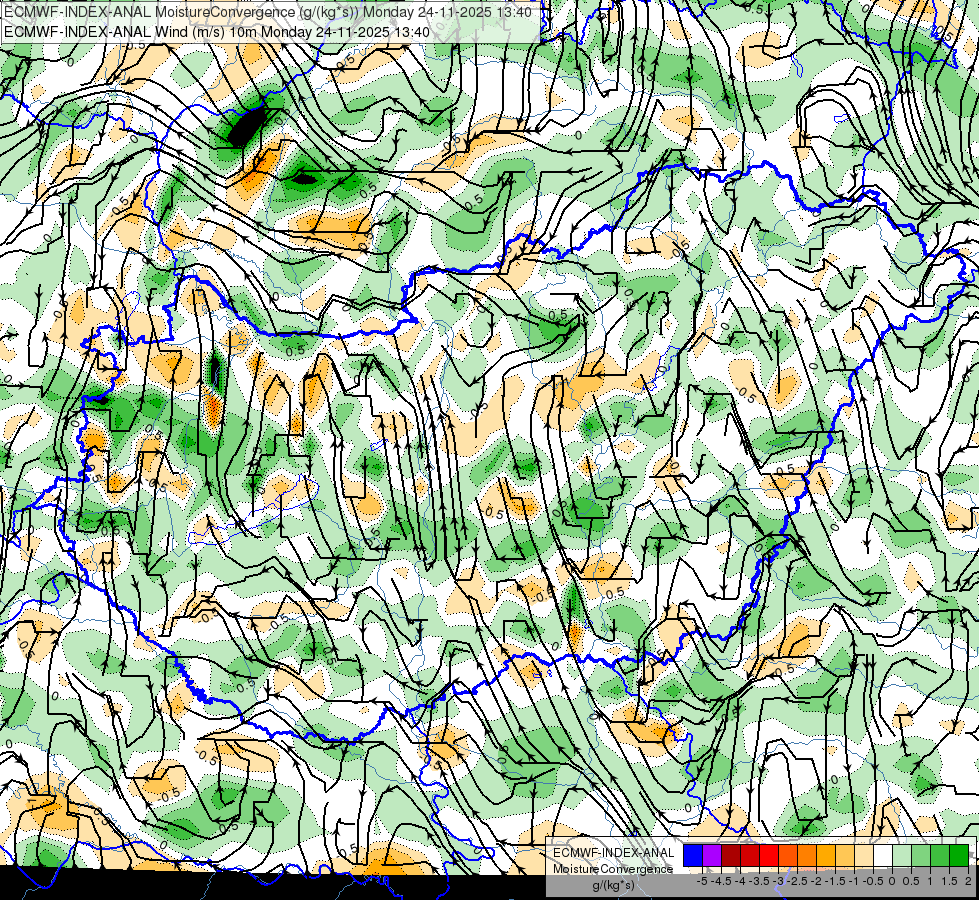Click the swatch between -3.5 and -3

pyautogui.click(x=769, y=856)
